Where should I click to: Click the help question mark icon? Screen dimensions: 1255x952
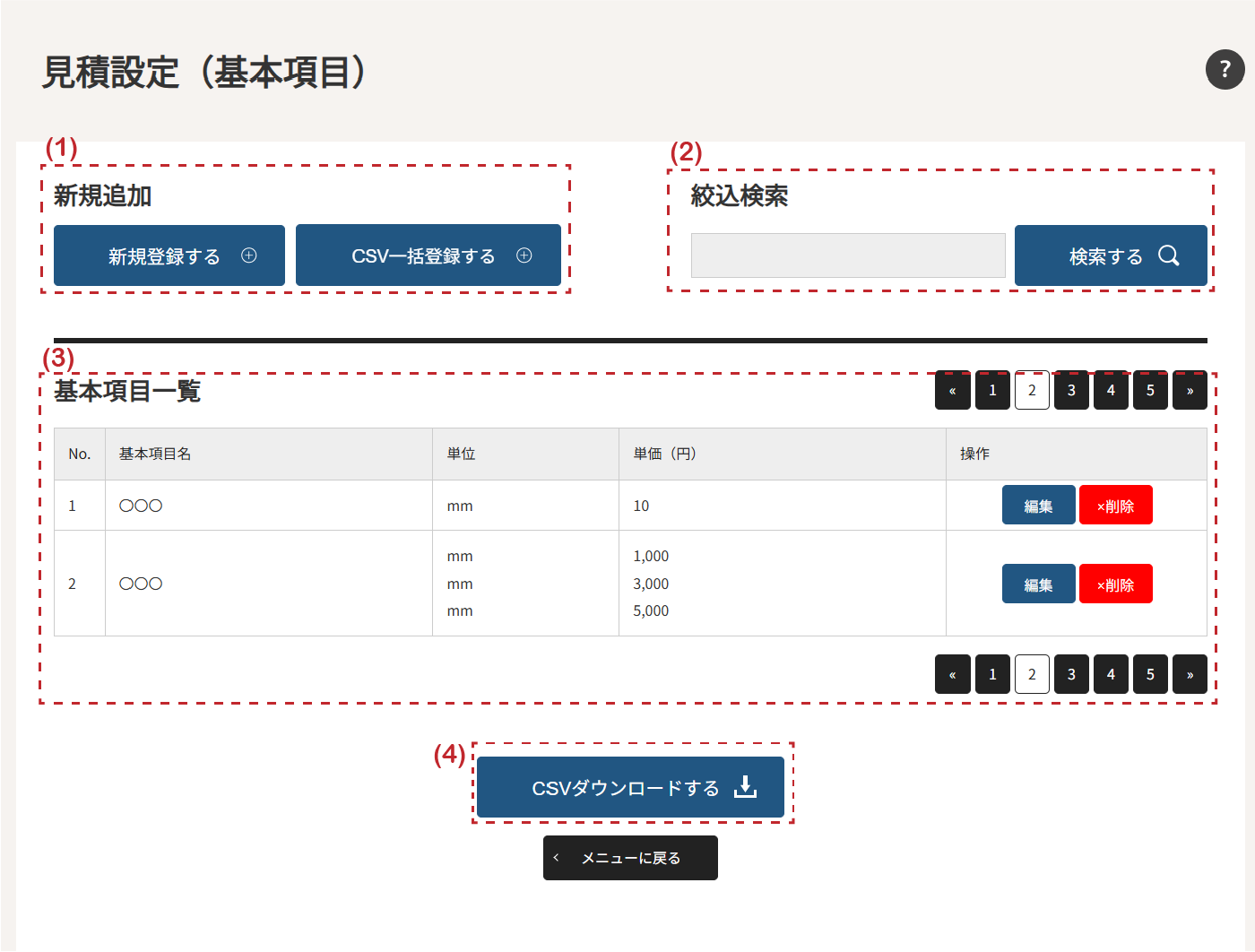pyautogui.click(x=1225, y=70)
